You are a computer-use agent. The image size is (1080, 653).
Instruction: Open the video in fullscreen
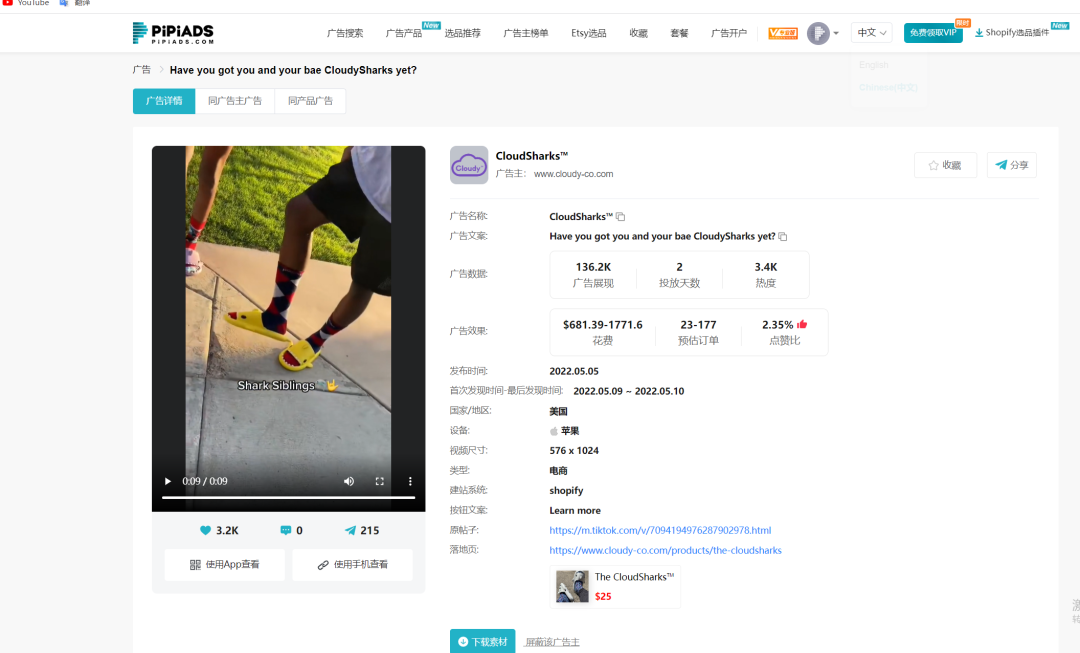[x=380, y=481]
